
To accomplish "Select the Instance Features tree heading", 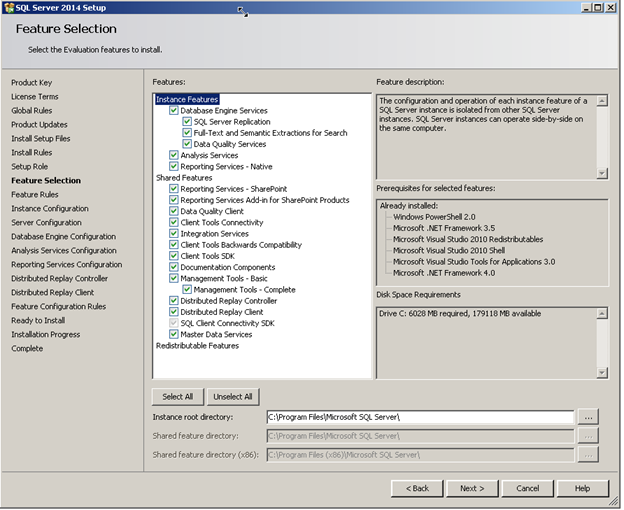I will pos(187,99).
